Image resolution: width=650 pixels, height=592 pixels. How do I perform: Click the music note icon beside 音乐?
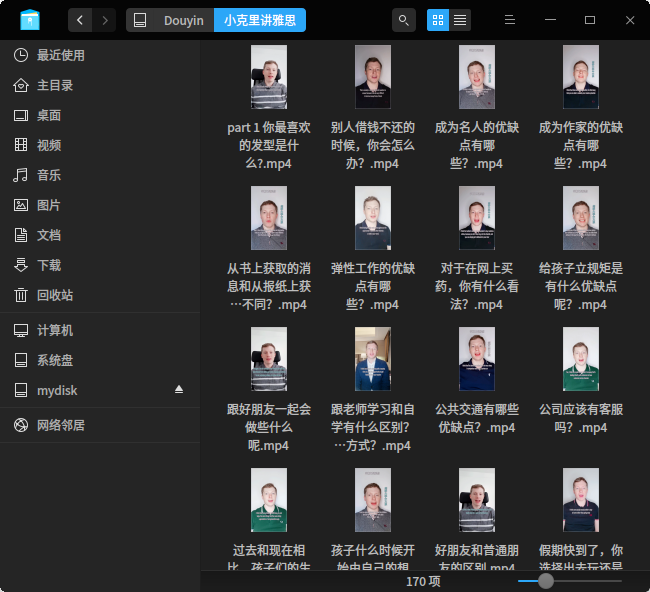coord(21,175)
